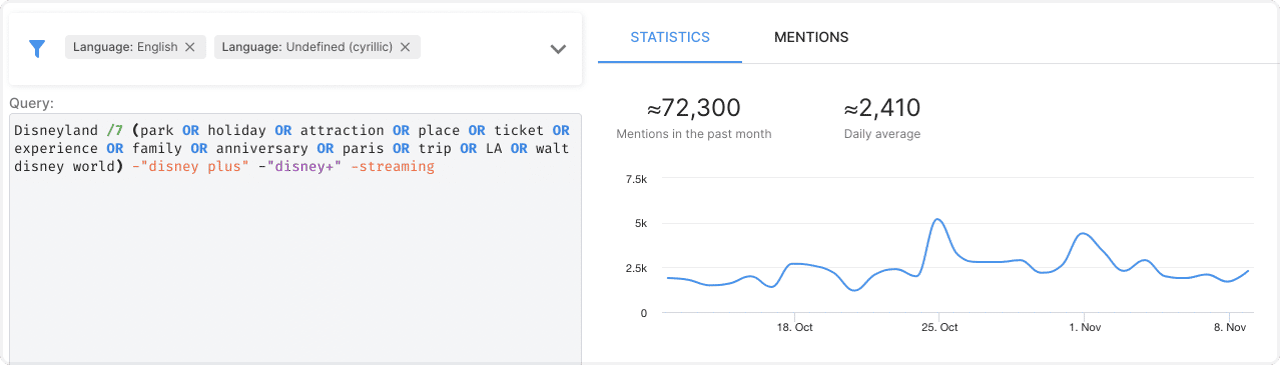The image size is (1280, 365).
Task: Select the Language: English chip label
Action: pos(125,47)
